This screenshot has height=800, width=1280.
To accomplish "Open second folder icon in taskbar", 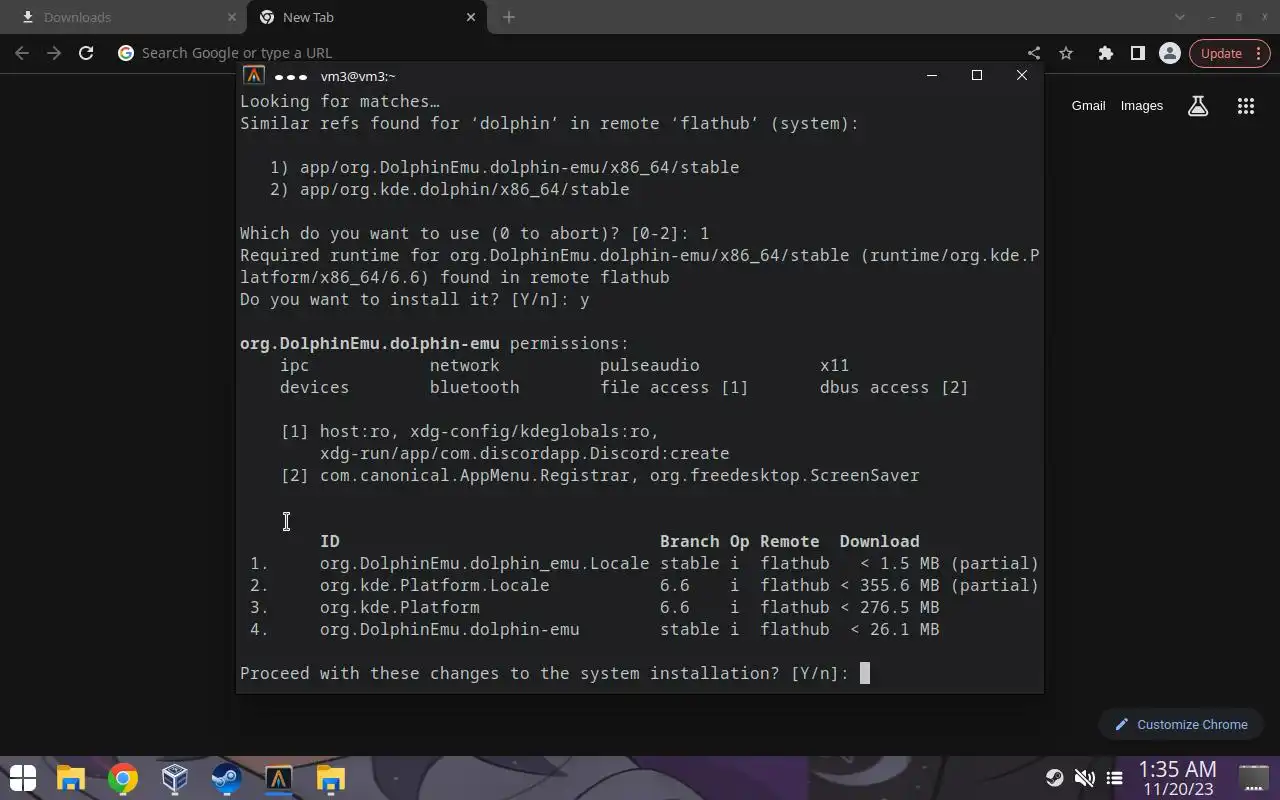I will coord(330,778).
